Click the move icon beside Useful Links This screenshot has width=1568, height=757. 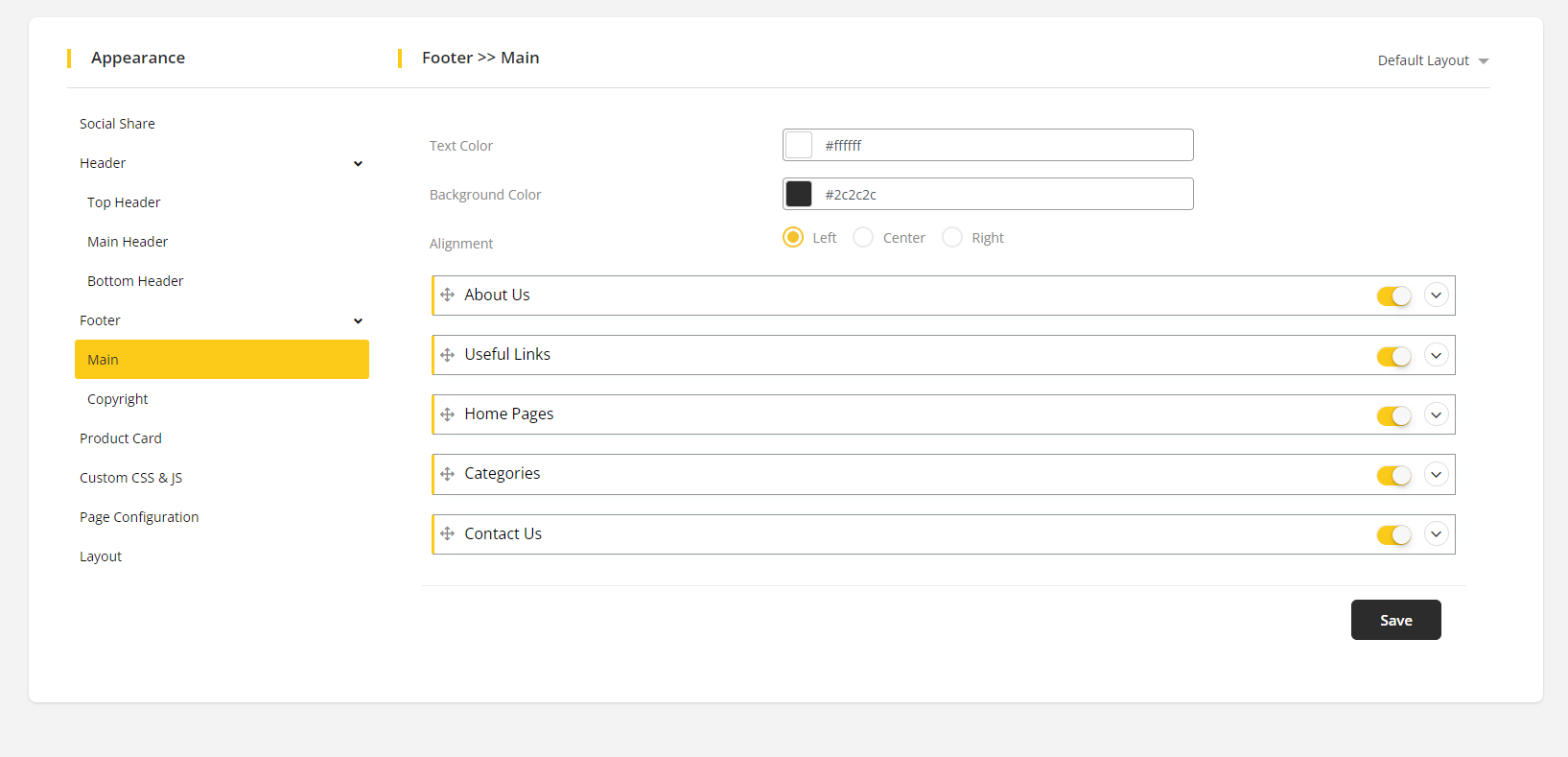[447, 355]
